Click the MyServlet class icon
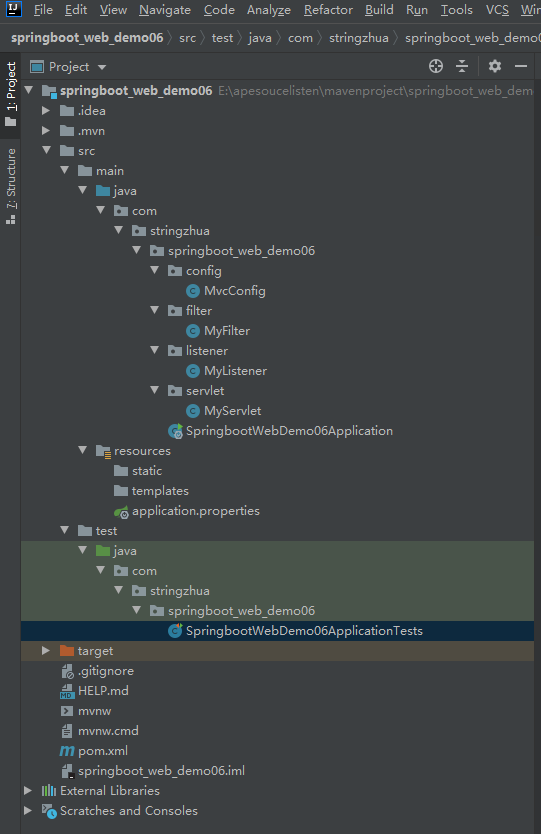 tap(193, 411)
